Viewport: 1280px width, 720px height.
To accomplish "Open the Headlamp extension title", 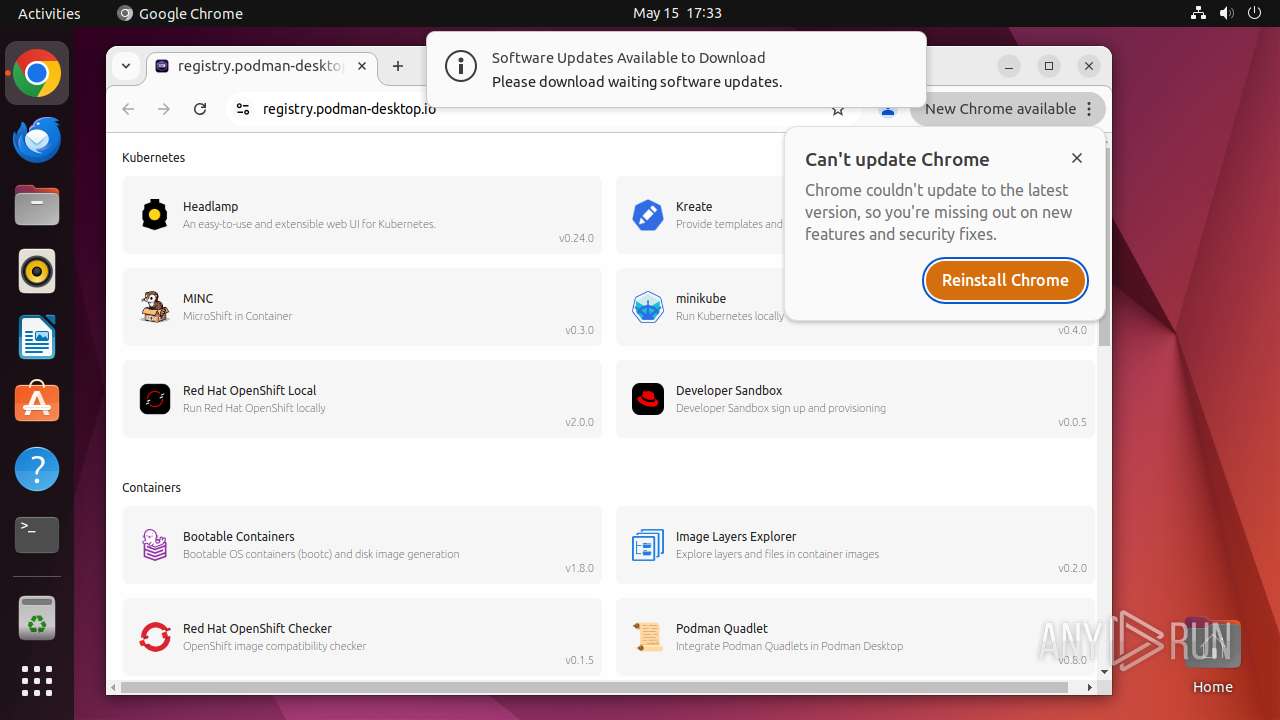I will coord(210,207).
